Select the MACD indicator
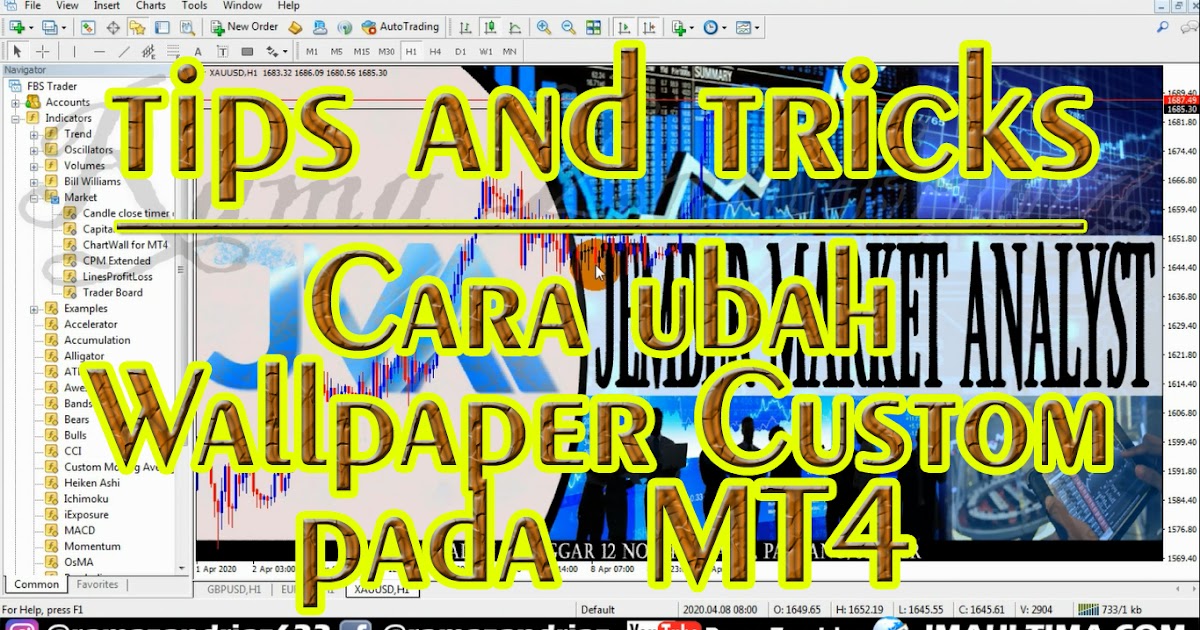Screen dimensions: 1200x630 80,531
